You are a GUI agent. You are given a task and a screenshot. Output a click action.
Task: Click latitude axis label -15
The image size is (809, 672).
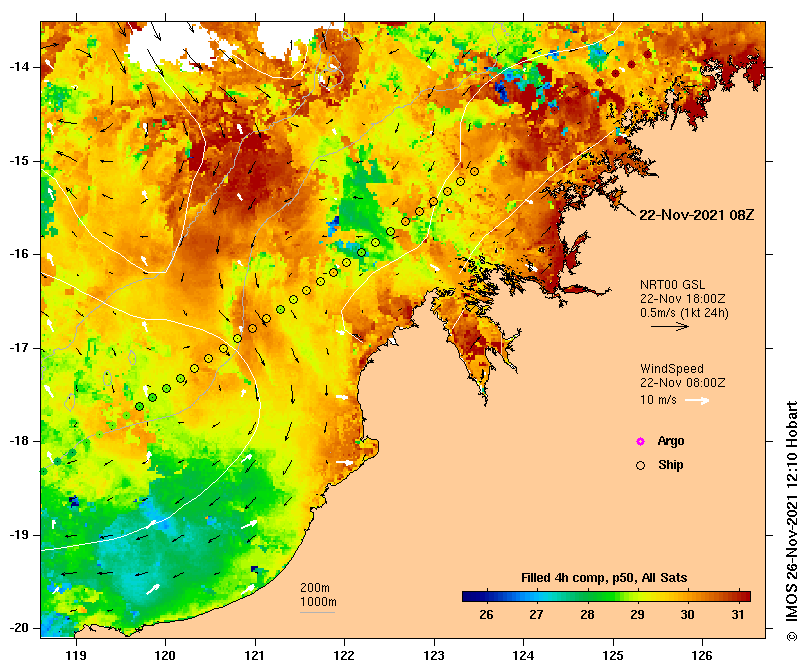[x=19, y=161]
